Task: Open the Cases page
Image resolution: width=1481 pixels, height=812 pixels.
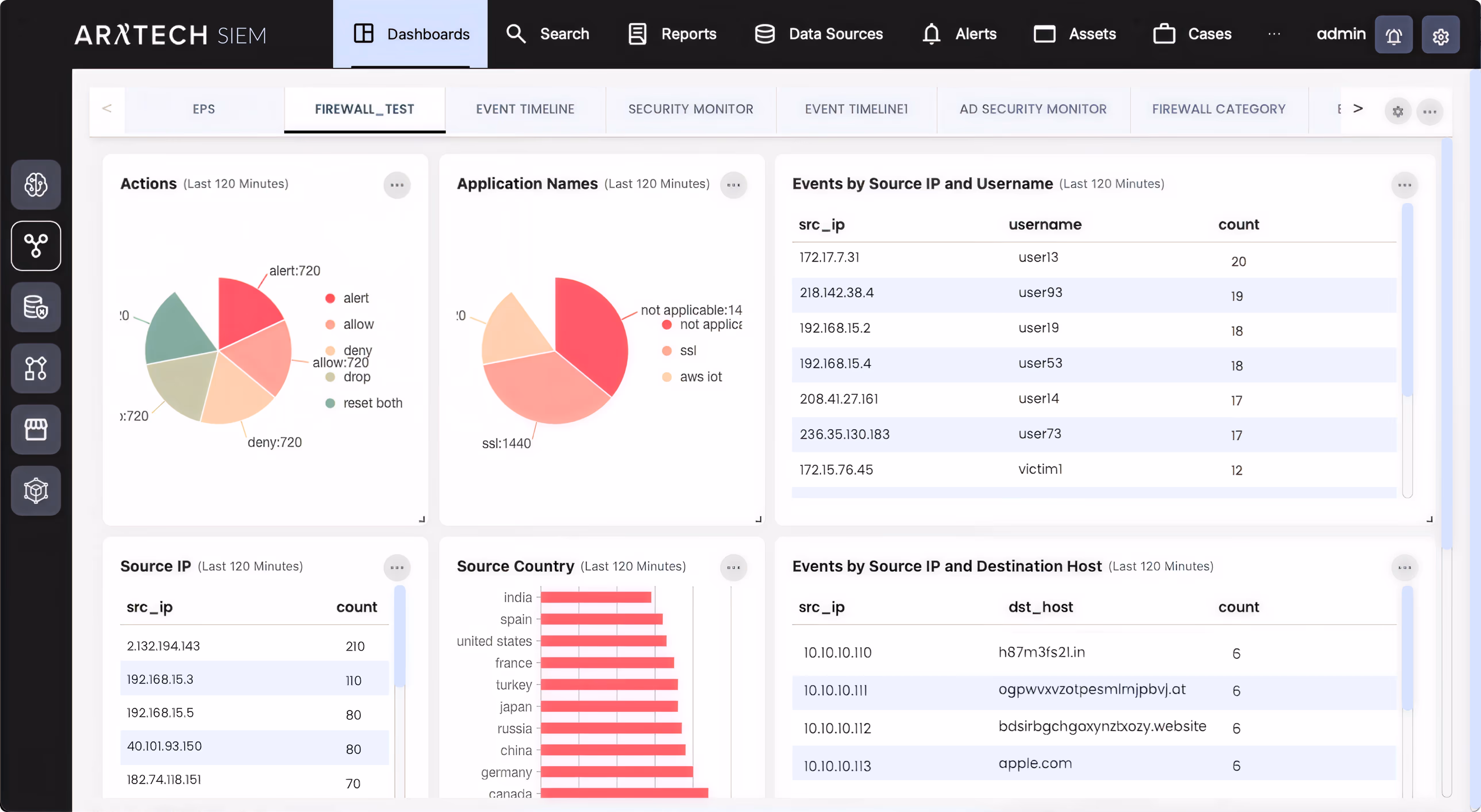Action: pos(1192,34)
